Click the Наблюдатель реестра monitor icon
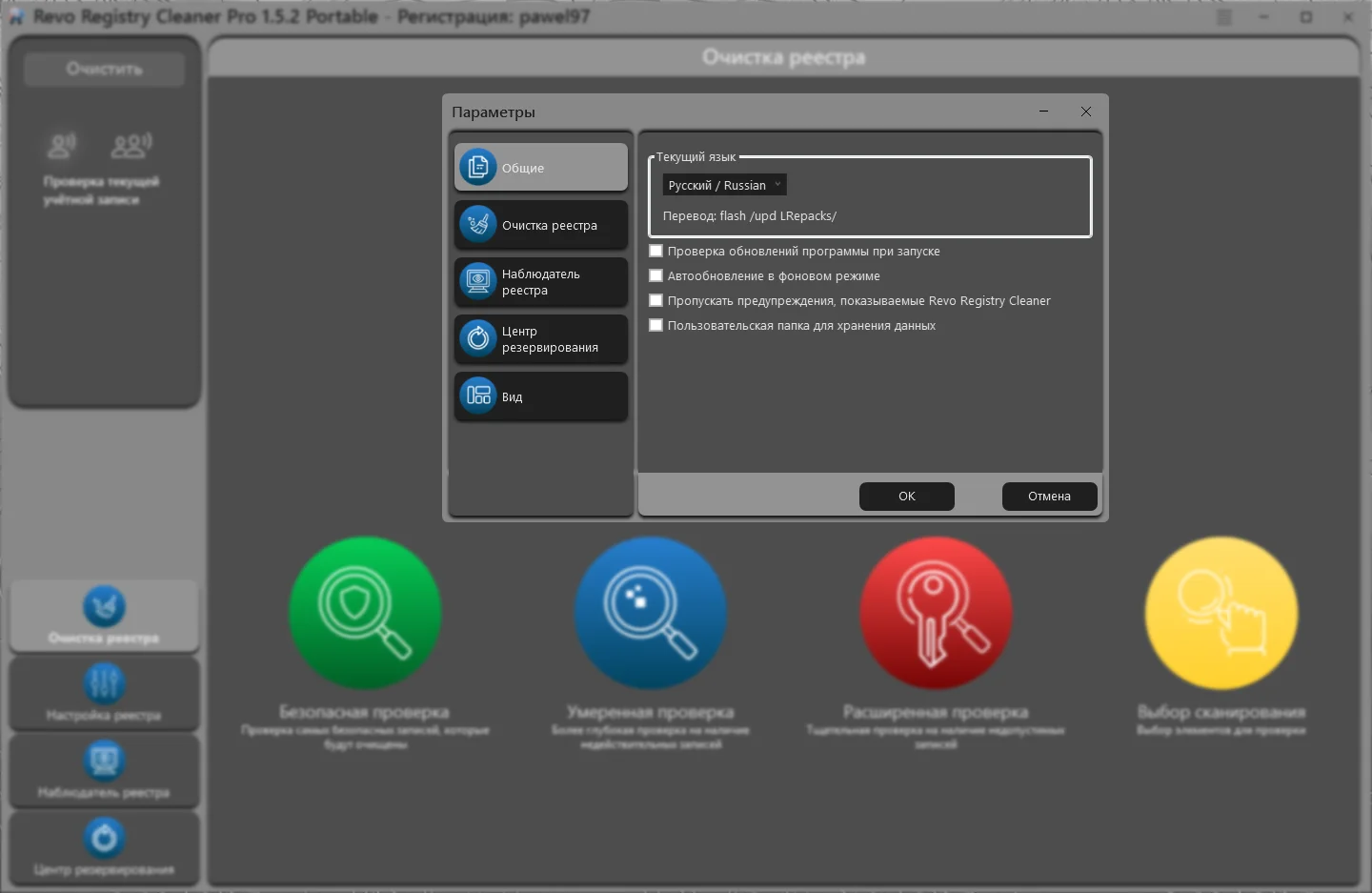This screenshot has height=893, width=1372. click(478, 281)
